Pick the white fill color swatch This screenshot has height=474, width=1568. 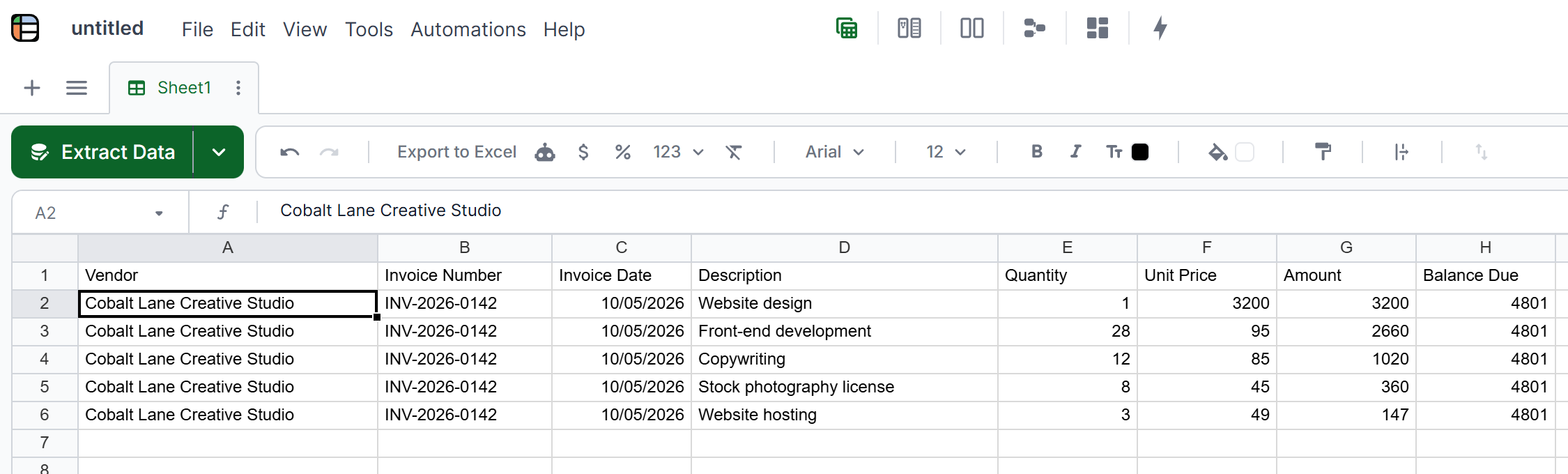pyautogui.click(x=1245, y=152)
